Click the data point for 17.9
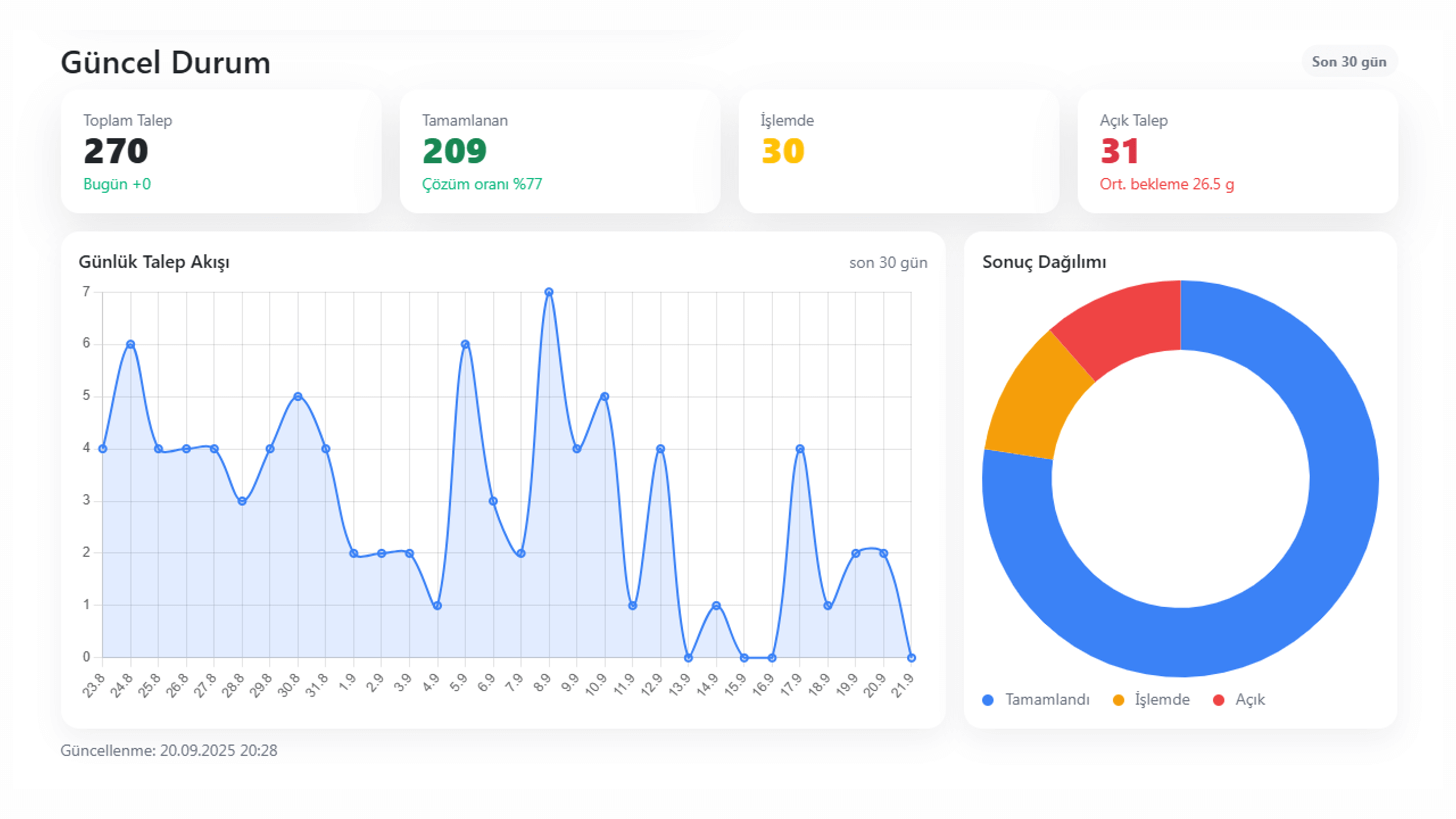 click(x=800, y=449)
